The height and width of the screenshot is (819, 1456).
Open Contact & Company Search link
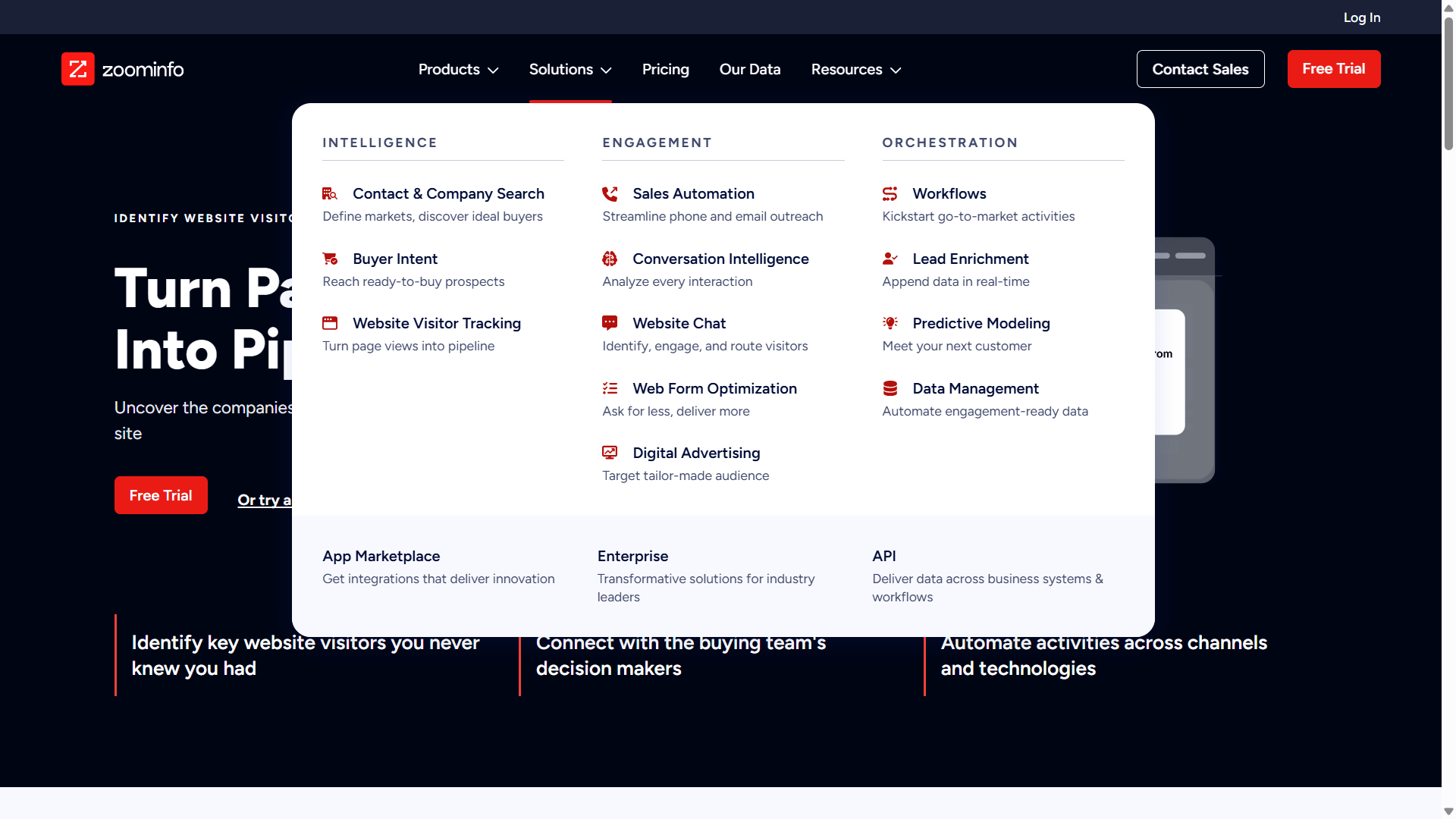[448, 194]
